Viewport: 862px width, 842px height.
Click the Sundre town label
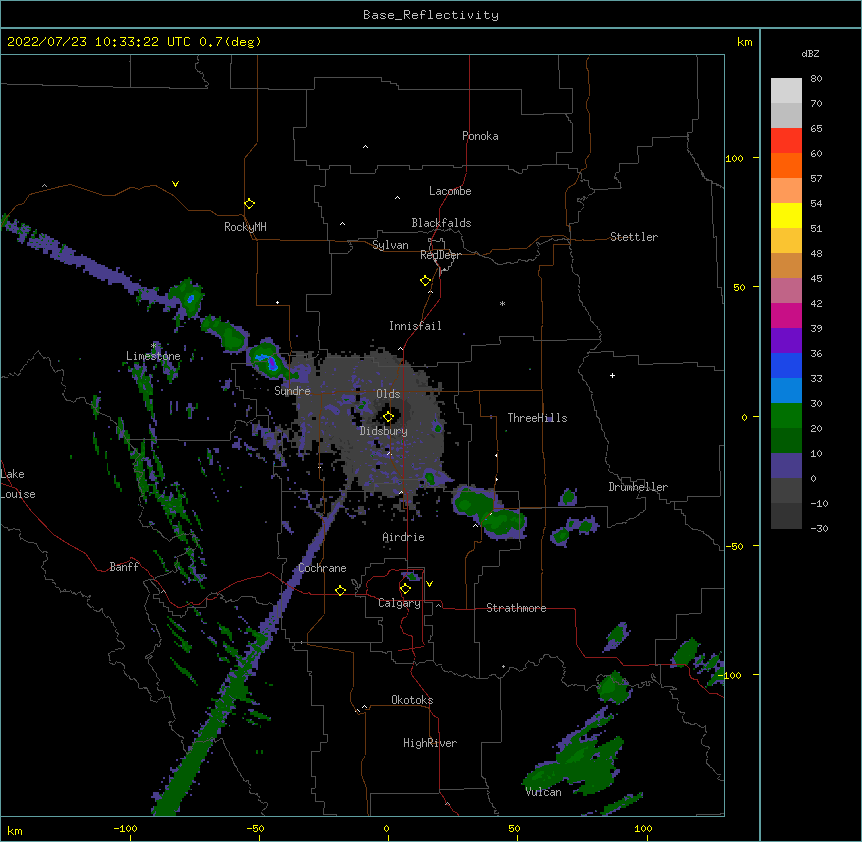pyautogui.click(x=292, y=391)
